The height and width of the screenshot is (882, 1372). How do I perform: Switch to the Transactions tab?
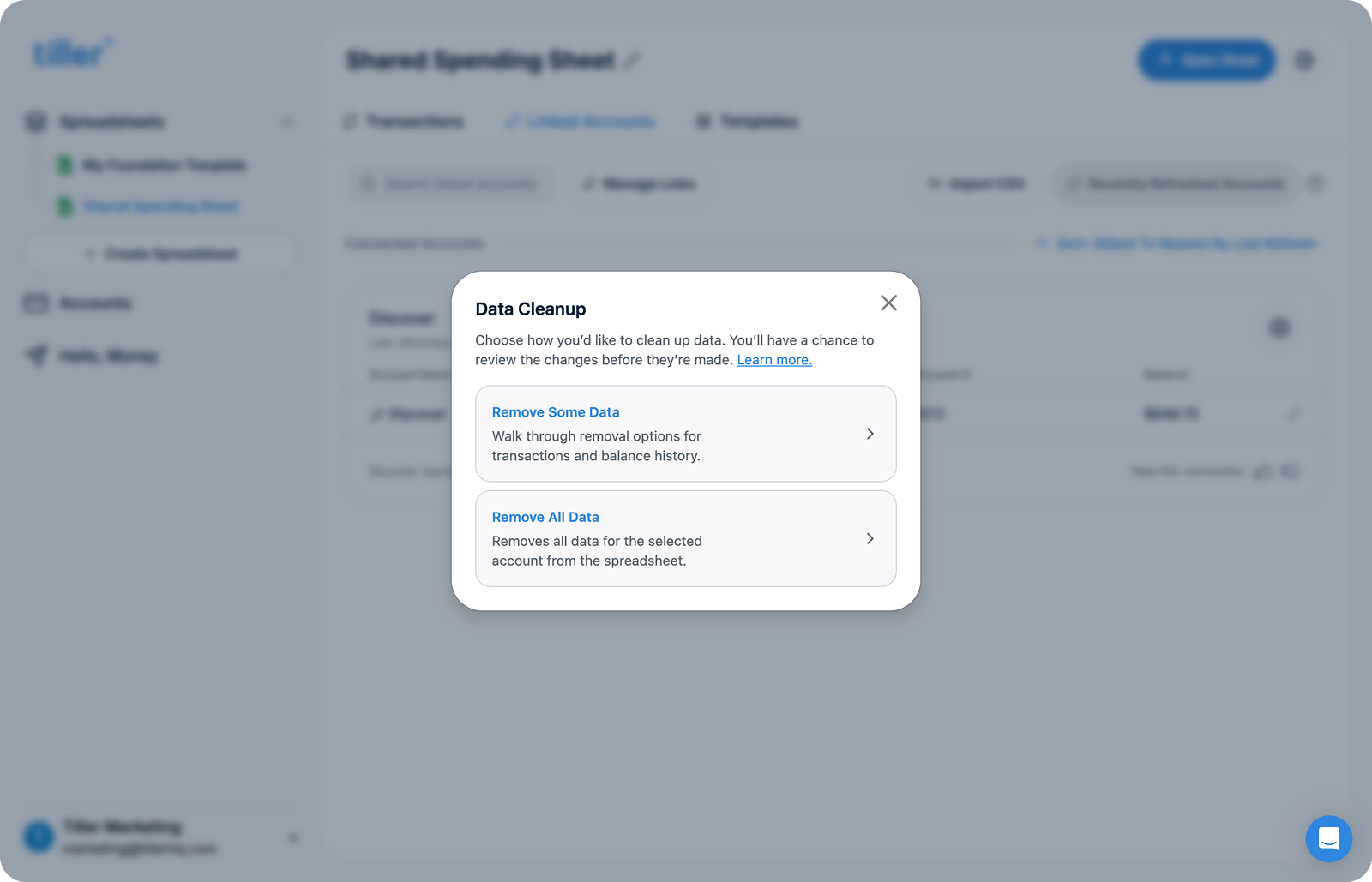click(403, 122)
